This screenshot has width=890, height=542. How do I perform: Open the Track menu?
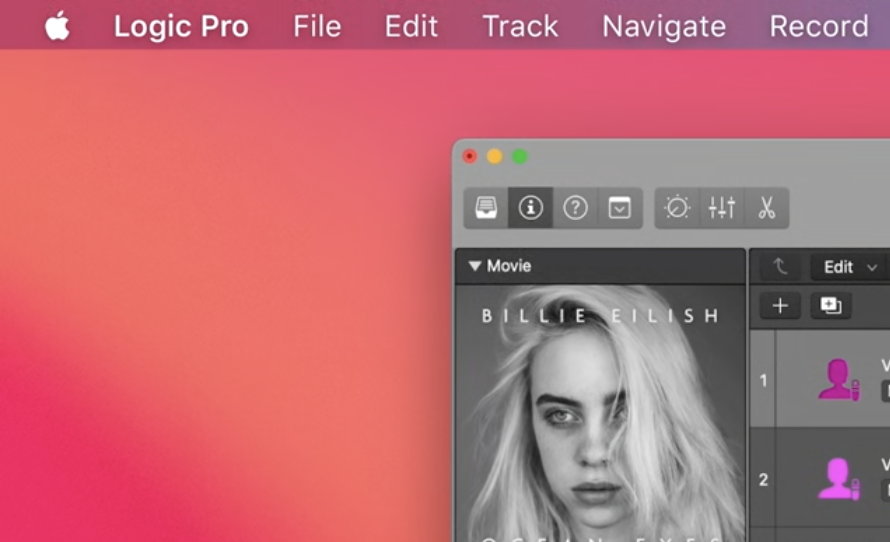[520, 26]
